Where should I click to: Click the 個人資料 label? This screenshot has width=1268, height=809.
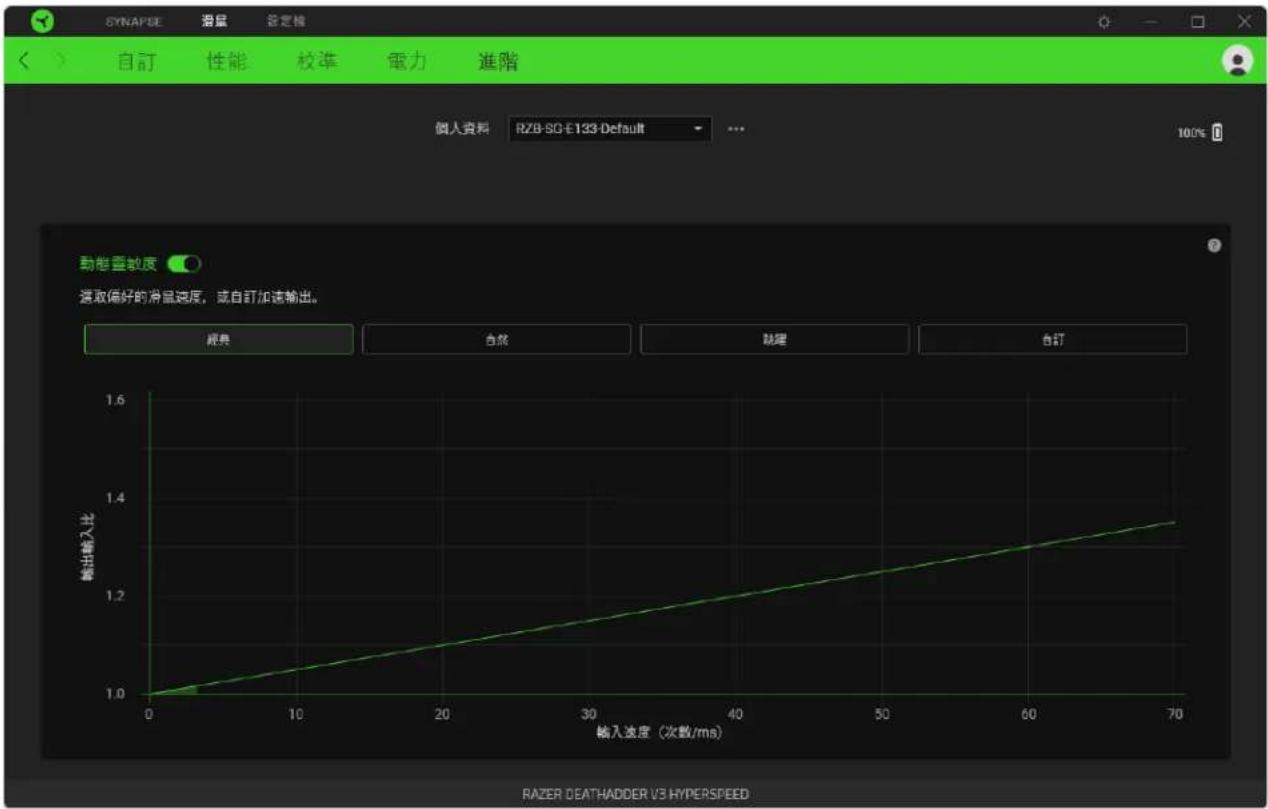(x=462, y=129)
